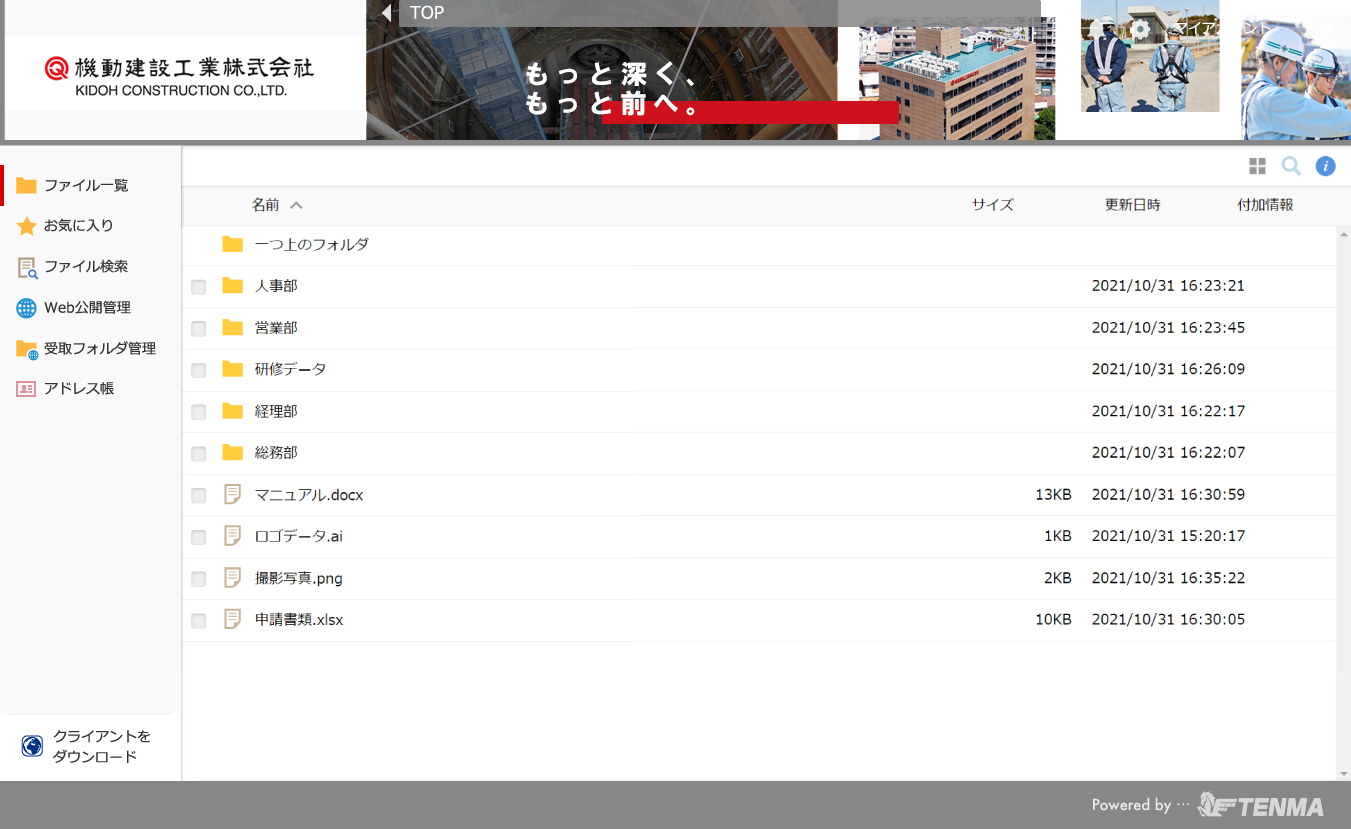This screenshot has width=1351, height=829.
Task: Click the マニュアル.docx file icon
Action: coord(233,494)
